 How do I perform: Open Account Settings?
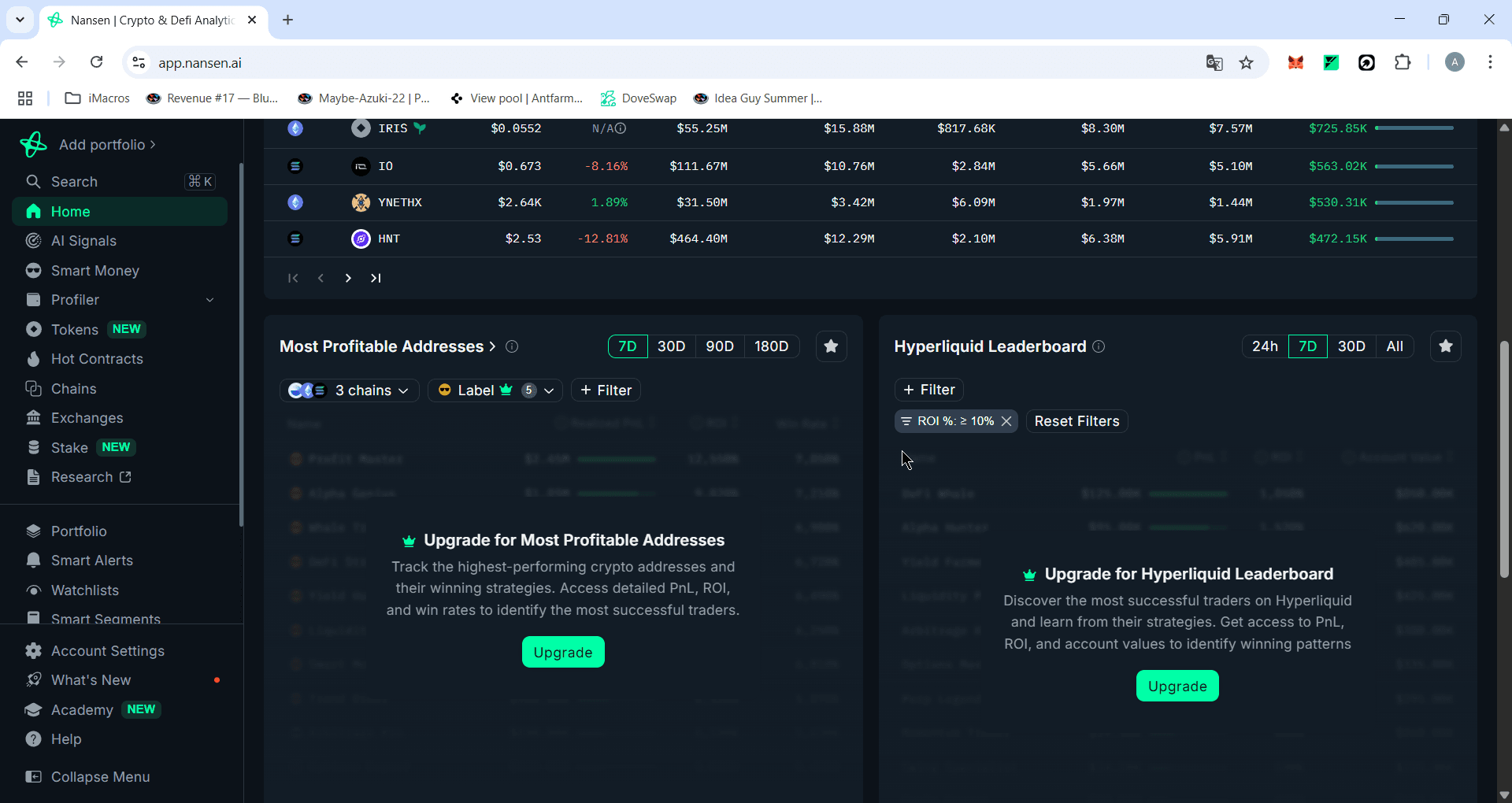pos(120,651)
